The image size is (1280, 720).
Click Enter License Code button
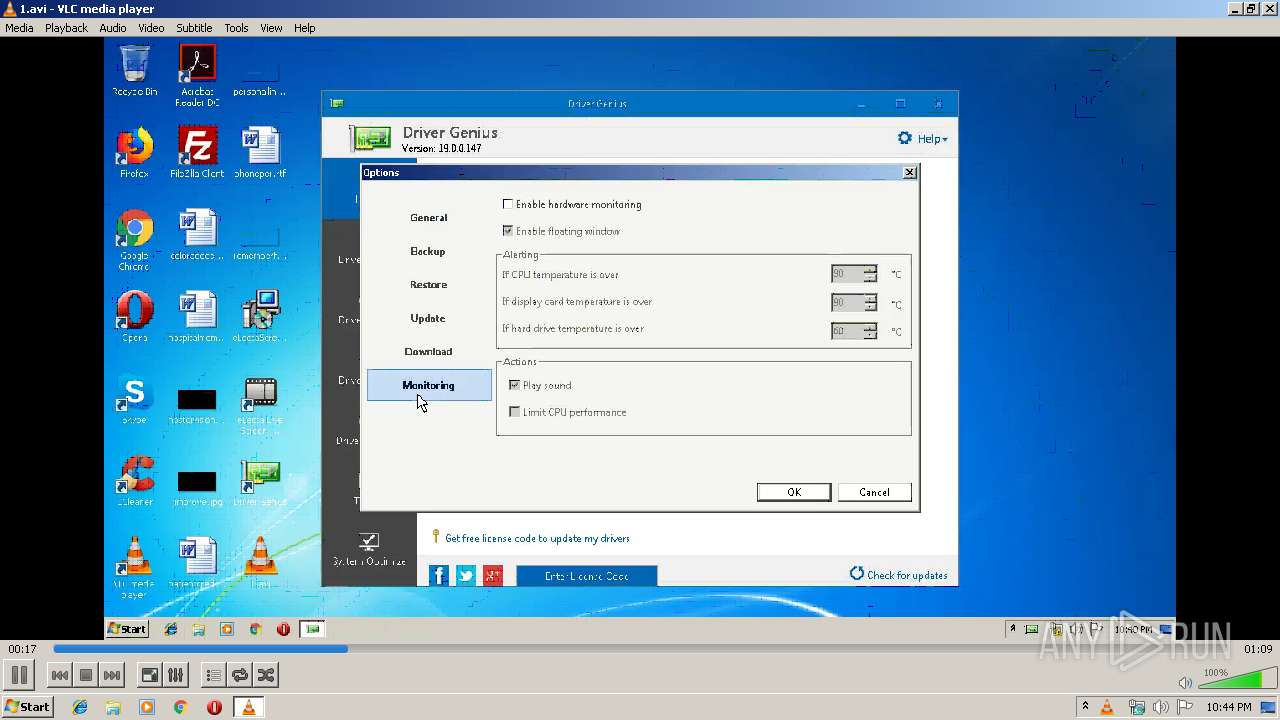click(586, 576)
